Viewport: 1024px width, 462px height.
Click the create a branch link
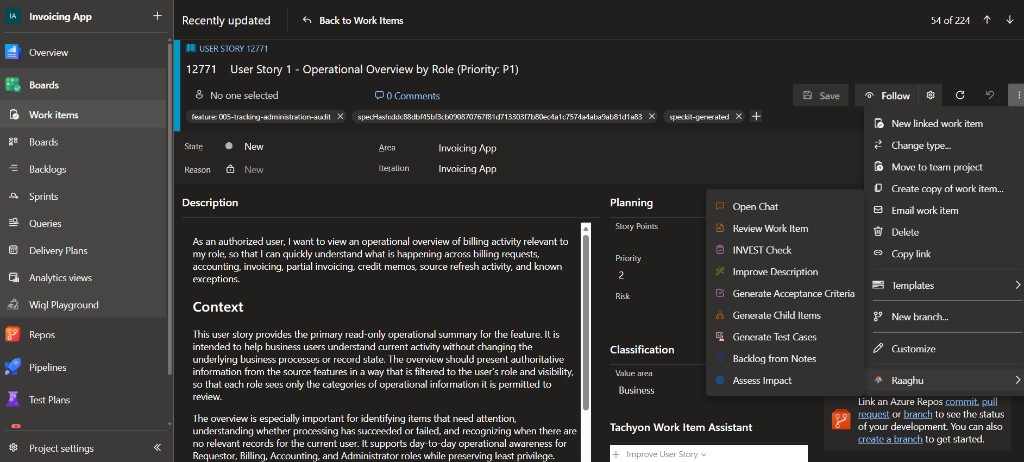coord(890,439)
